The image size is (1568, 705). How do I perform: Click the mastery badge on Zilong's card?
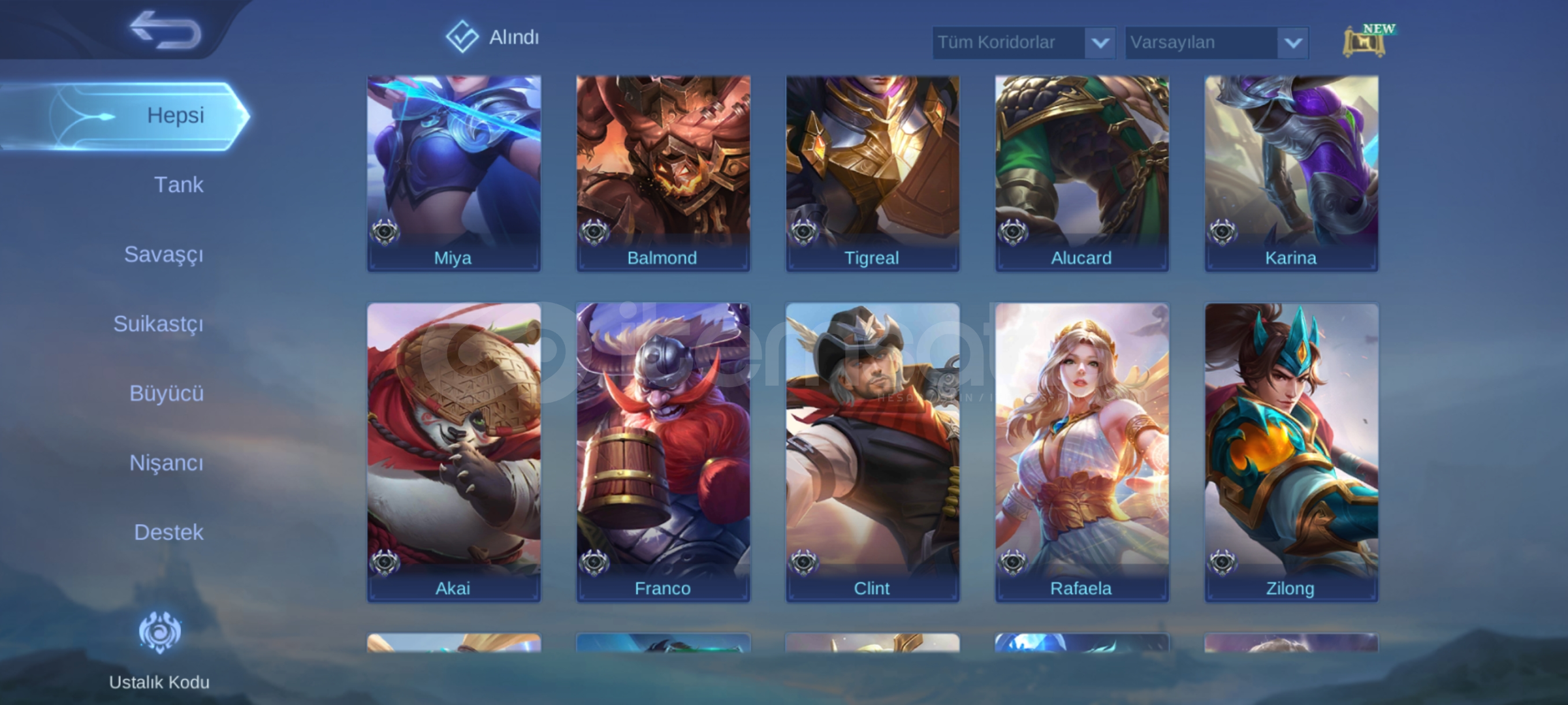point(1222,562)
